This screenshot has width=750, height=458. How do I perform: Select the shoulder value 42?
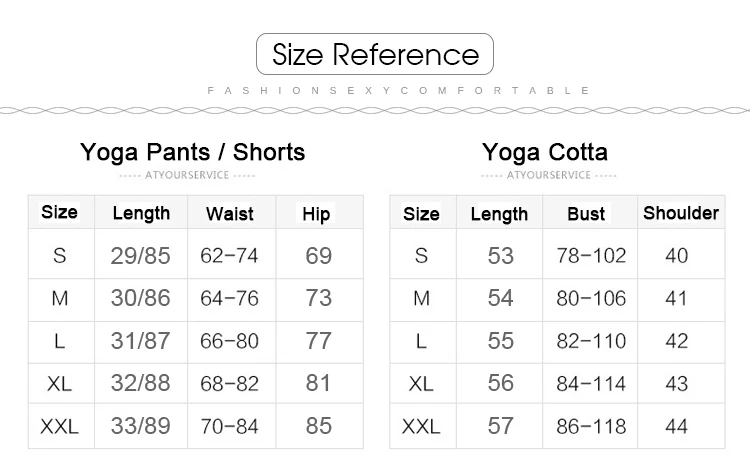677,341
